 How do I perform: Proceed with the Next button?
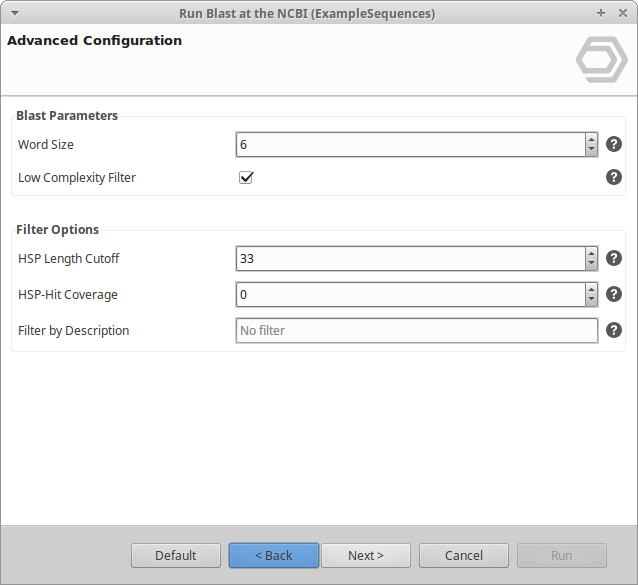pyautogui.click(x=365, y=555)
